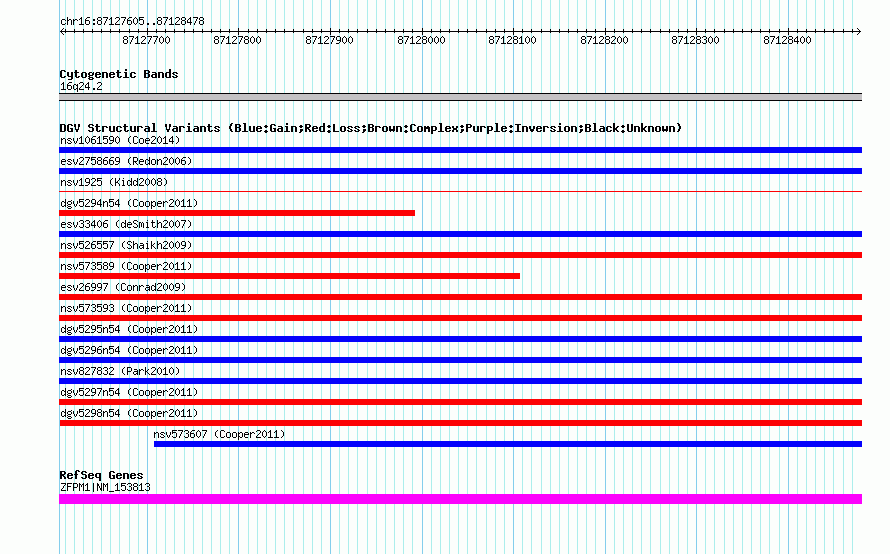This screenshot has width=890, height=554.
Task: Click the nsv573589 (Cooper2011) red bar
Action: [x=289, y=276]
